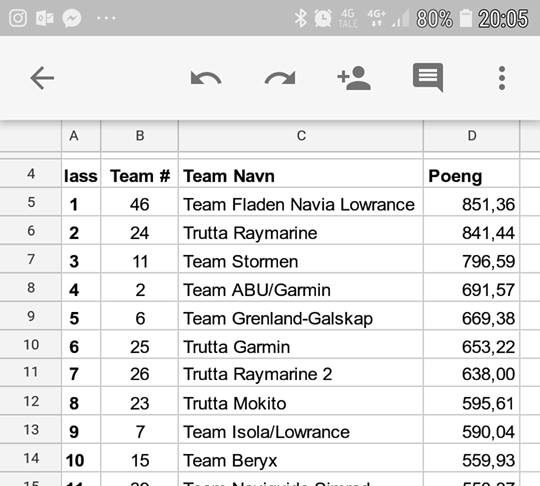This screenshot has height=486, width=540.
Task: Select row 8 header
Action: tap(31, 287)
